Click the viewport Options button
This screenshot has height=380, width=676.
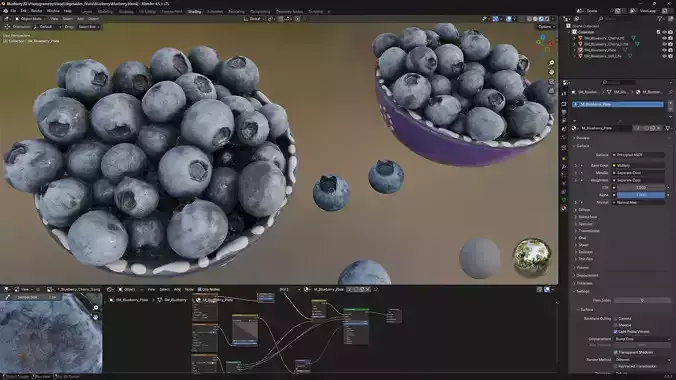click(x=546, y=27)
